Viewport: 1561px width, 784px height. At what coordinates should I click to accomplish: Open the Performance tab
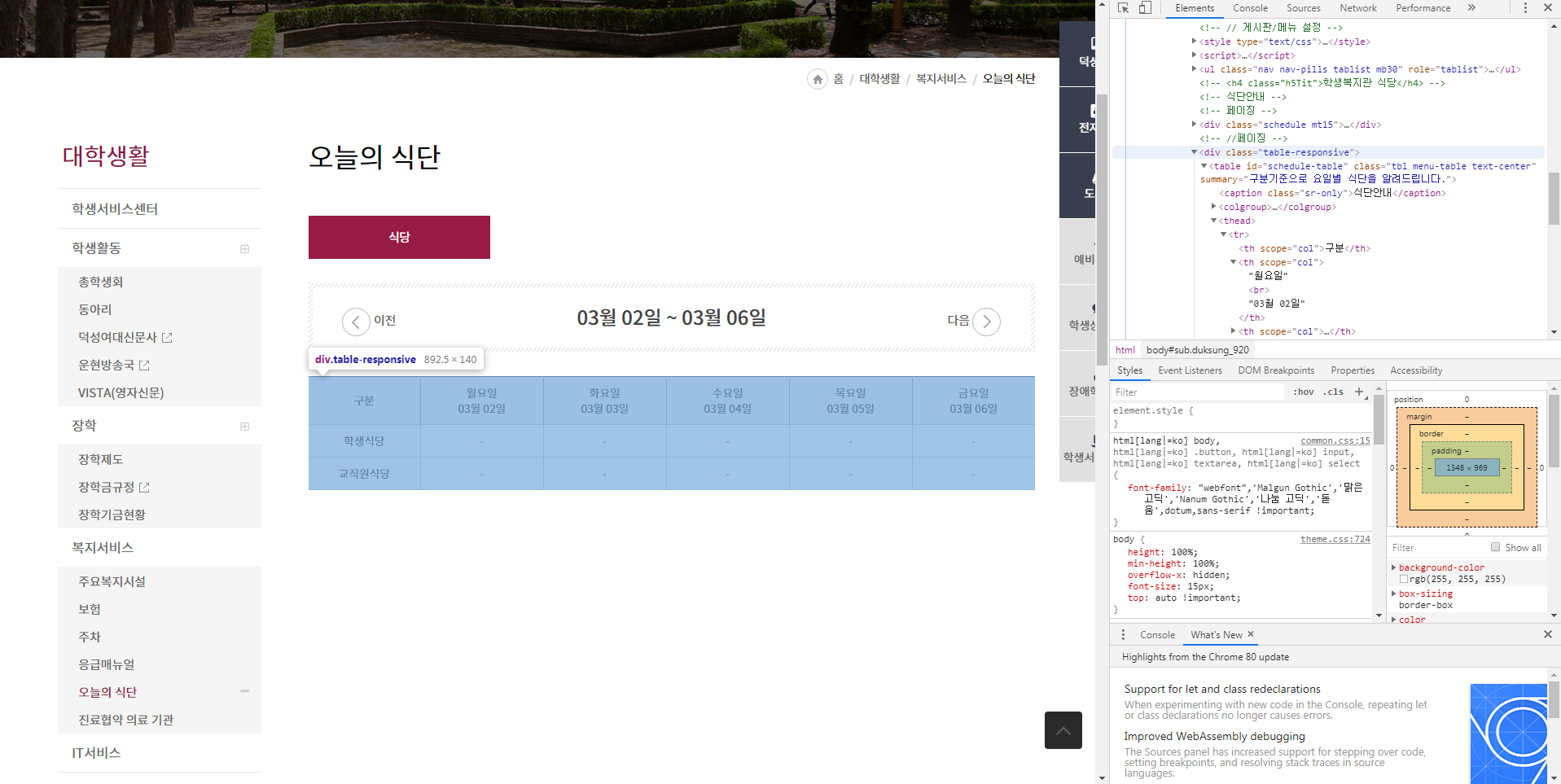click(1423, 8)
